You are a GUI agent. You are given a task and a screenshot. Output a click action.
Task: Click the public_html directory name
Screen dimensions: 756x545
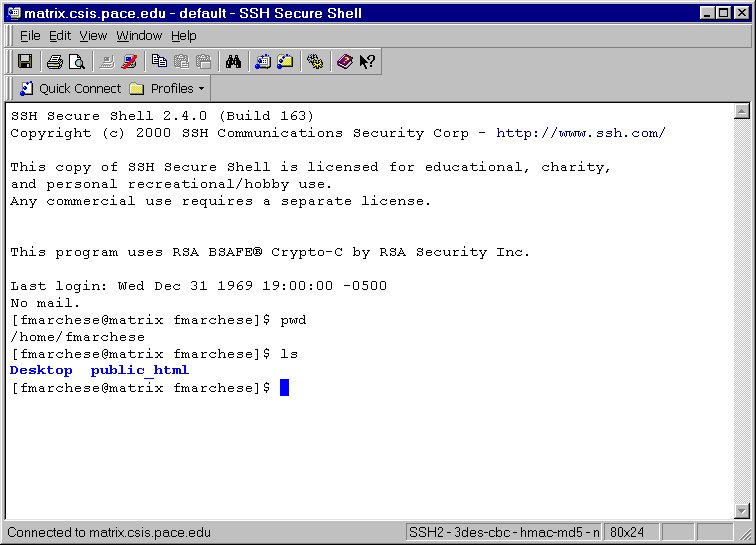pos(140,370)
